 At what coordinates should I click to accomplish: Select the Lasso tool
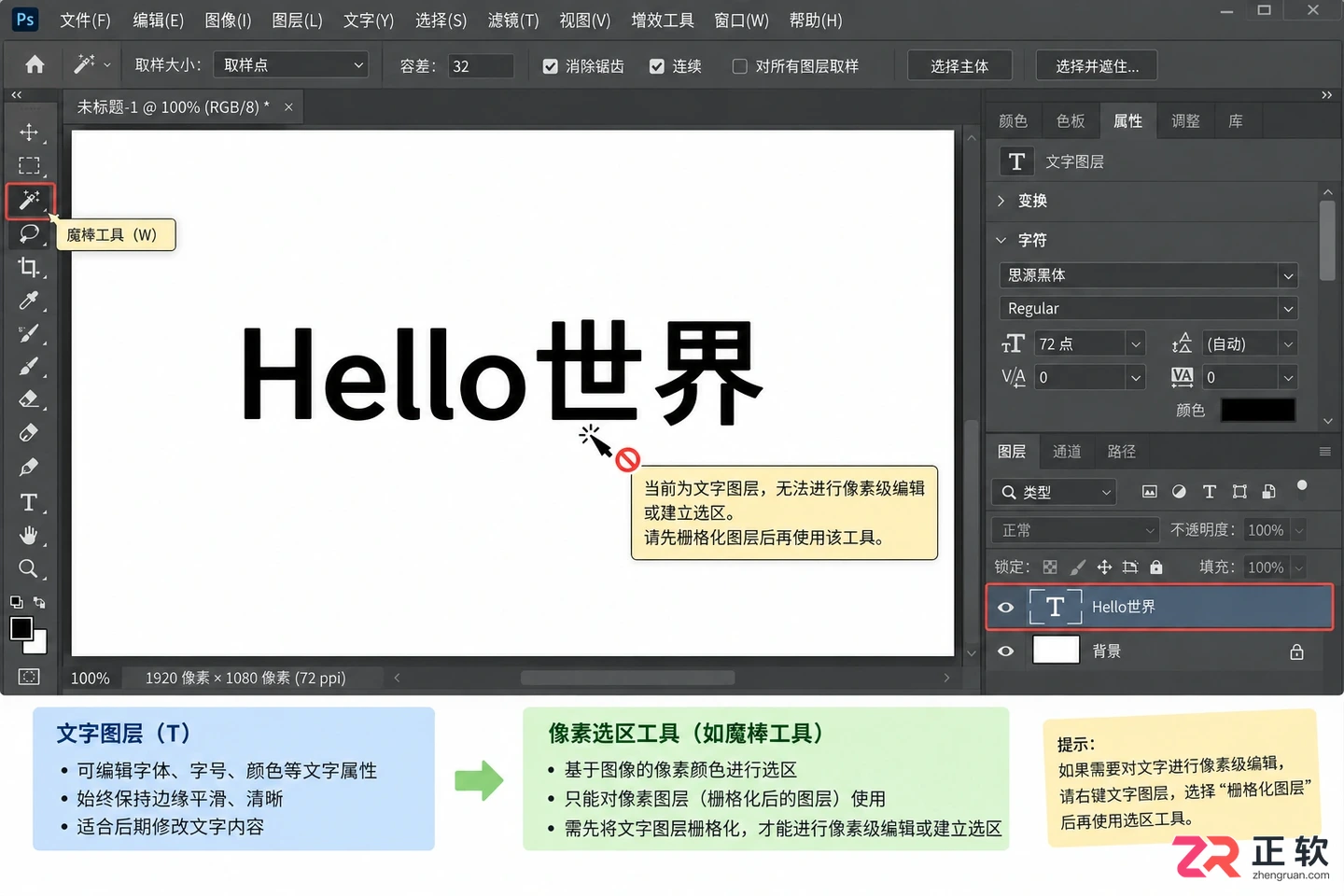(x=29, y=233)
